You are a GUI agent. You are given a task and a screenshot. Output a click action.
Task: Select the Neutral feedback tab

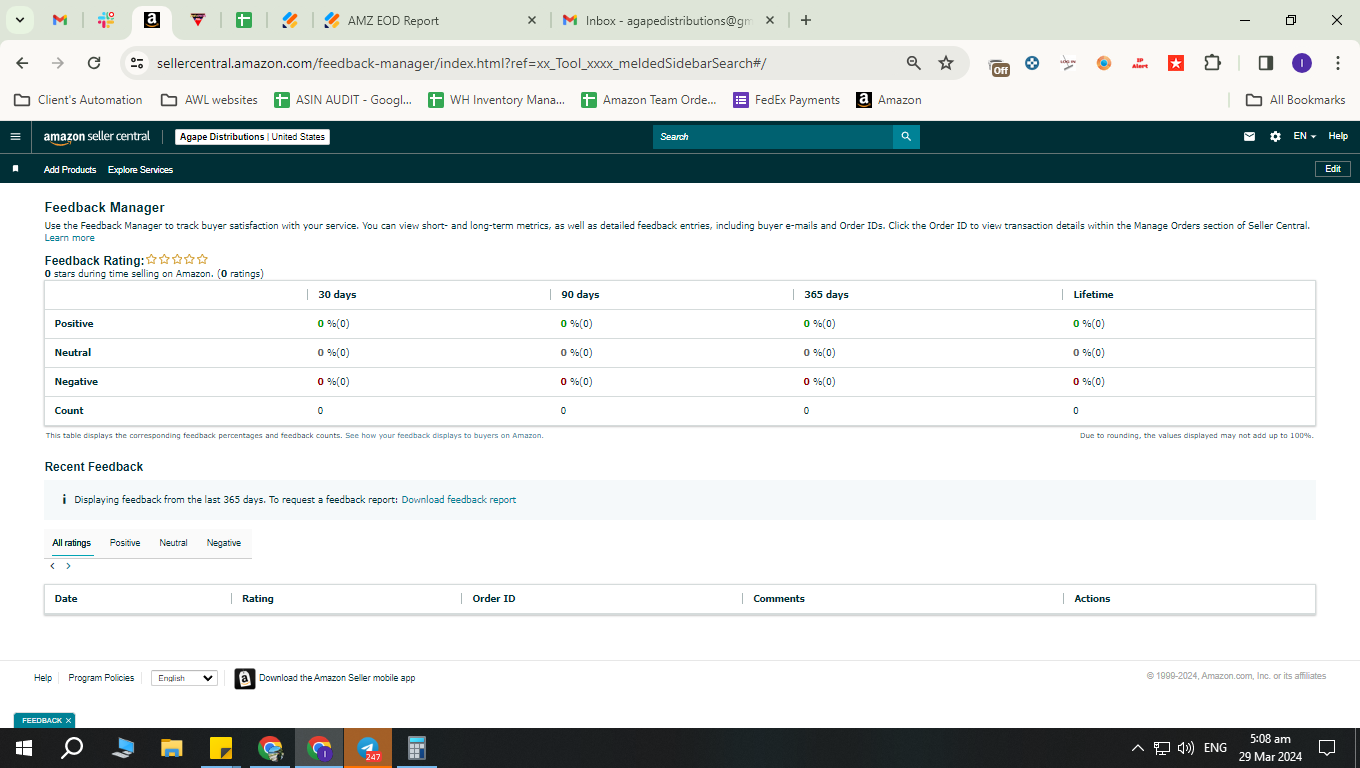pyautogui.click(x=173, y=543)
